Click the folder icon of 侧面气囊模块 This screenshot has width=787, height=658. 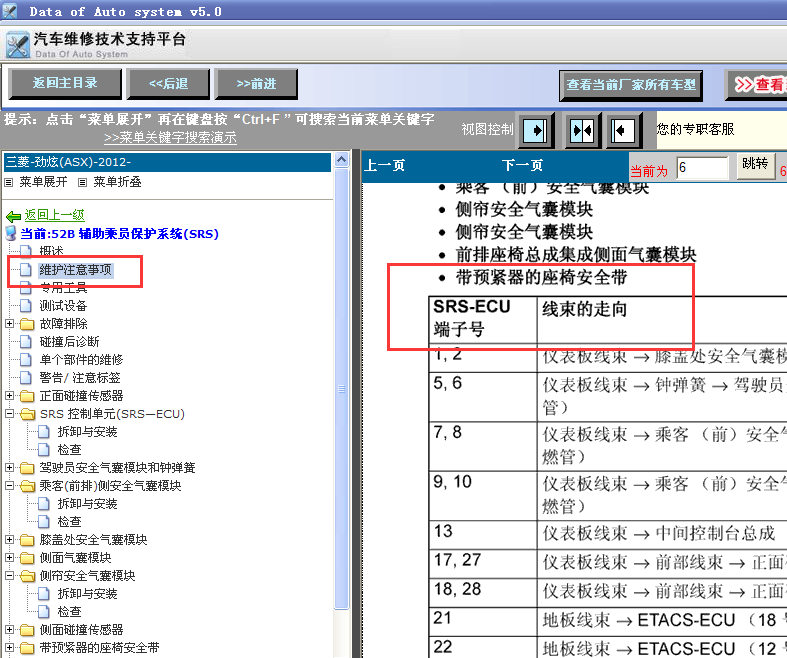[27, 558]
